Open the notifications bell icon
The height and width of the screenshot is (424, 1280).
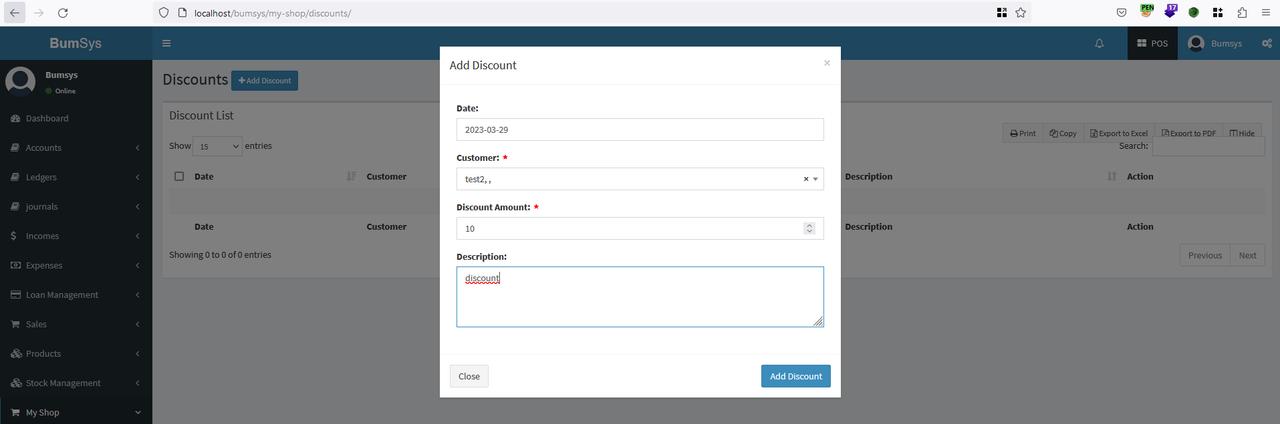click(x=1100, y=44)
